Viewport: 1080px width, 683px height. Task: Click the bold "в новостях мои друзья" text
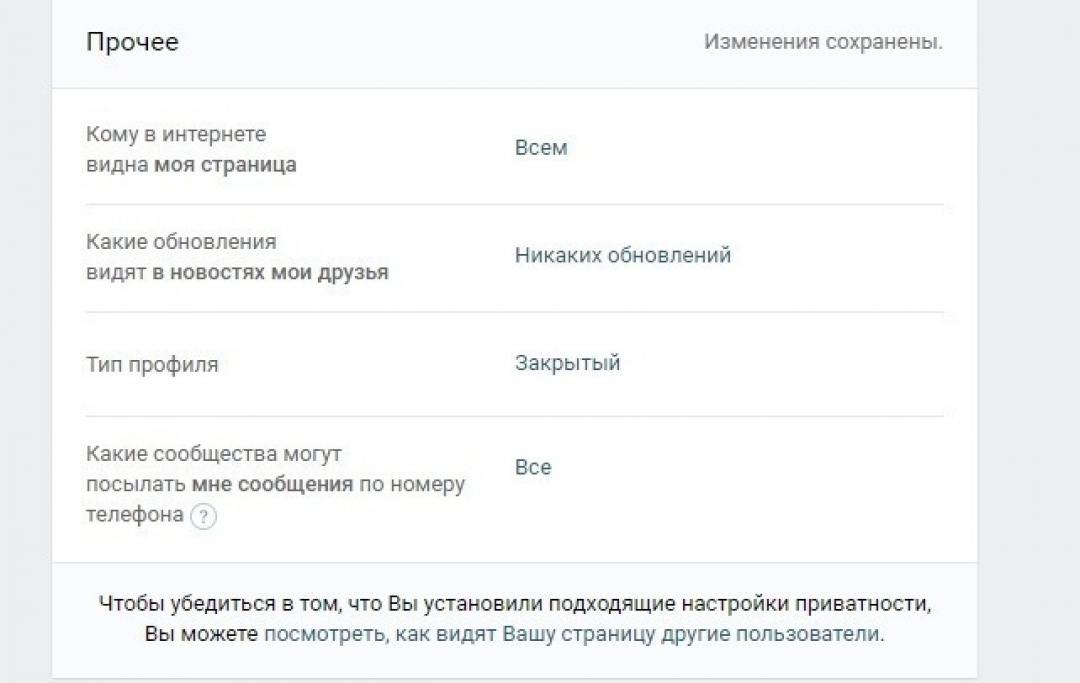coord(270,273)
